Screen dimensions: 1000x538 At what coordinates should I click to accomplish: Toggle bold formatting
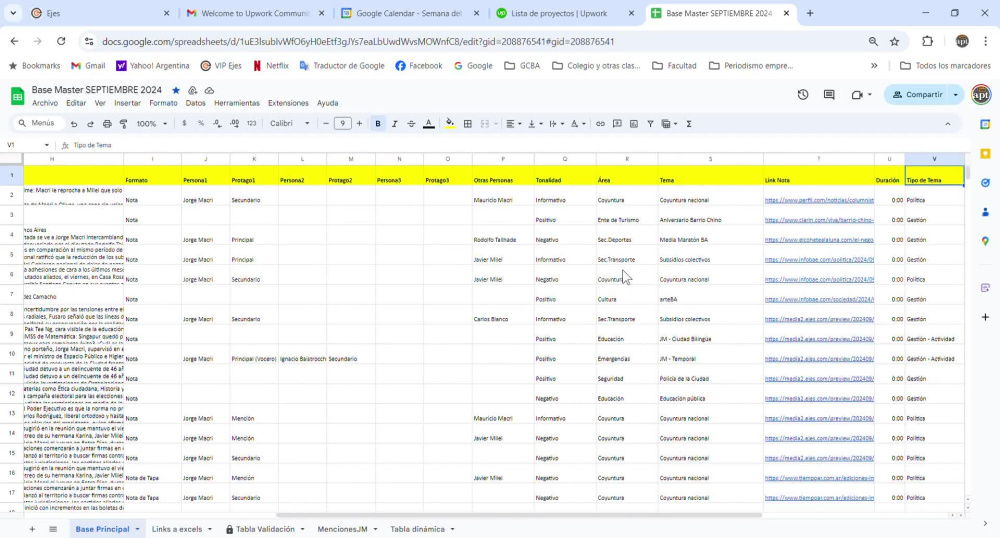pyautogui.click(x=378, y=124)
